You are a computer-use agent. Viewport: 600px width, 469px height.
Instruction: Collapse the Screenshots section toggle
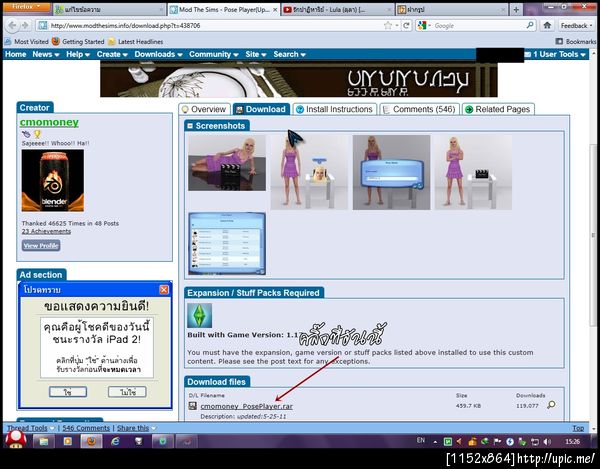pos(190,126)
